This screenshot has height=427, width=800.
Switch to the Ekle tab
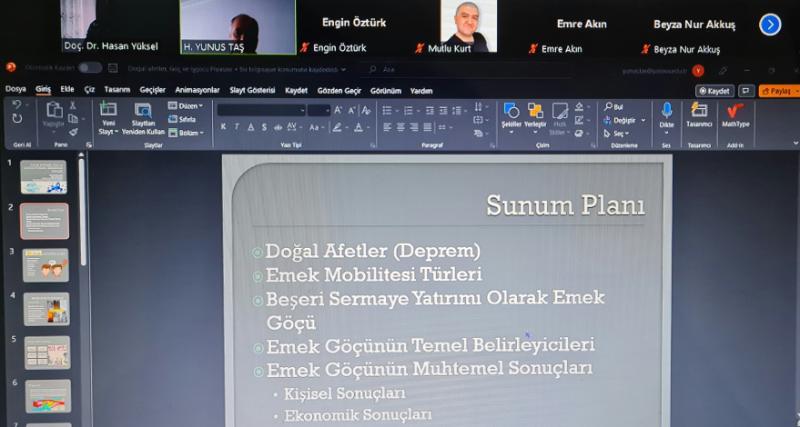(67, 89)
